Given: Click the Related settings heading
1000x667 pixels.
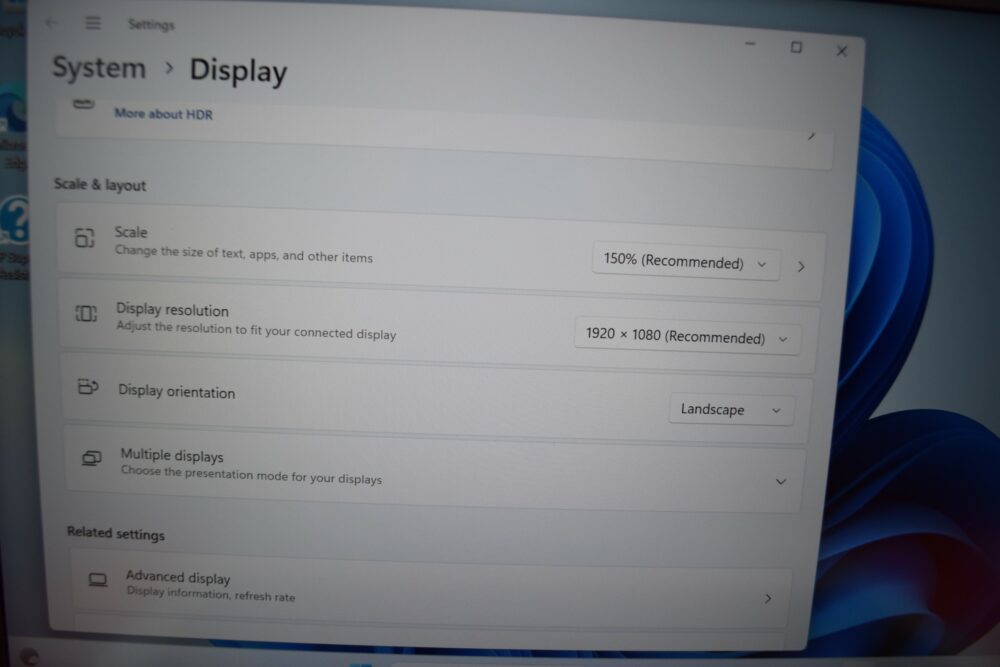Looking at the screenshot, I should pos(115,533).
